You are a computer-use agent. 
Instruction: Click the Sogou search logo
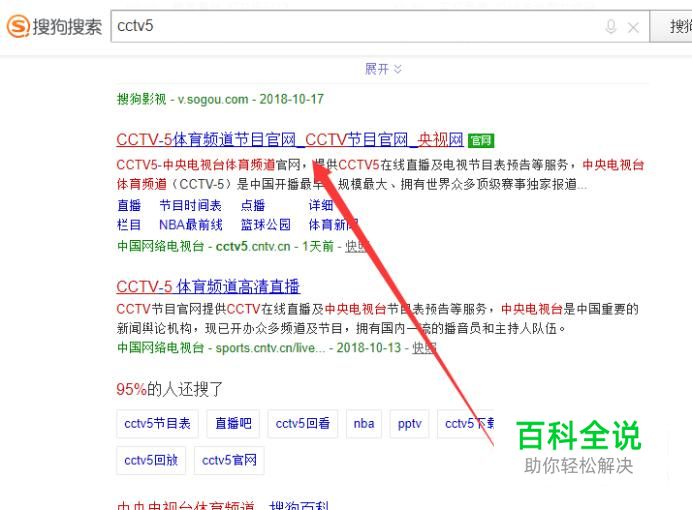click(x=54, y=26)
